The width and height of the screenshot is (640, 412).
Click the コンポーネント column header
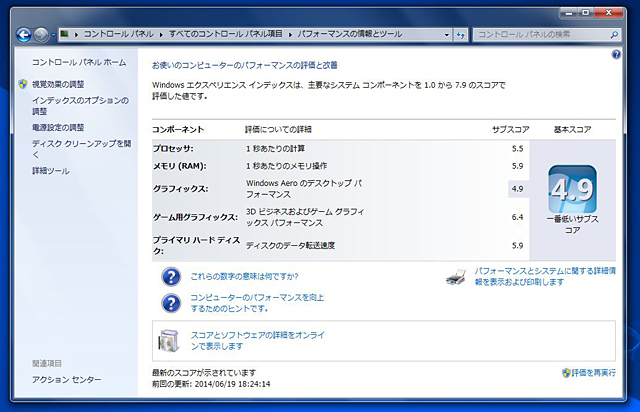click(178, 129)
